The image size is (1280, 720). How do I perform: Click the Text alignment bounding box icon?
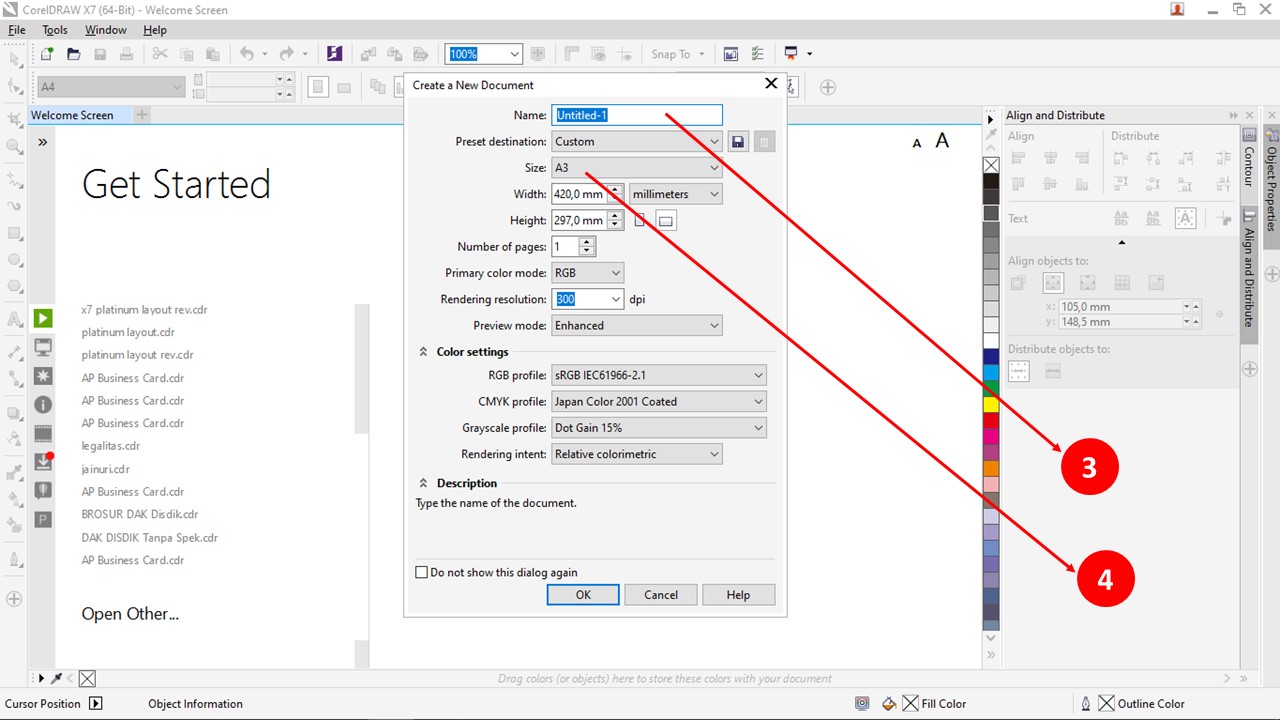pyautogui.click(x=1185, y=218)
